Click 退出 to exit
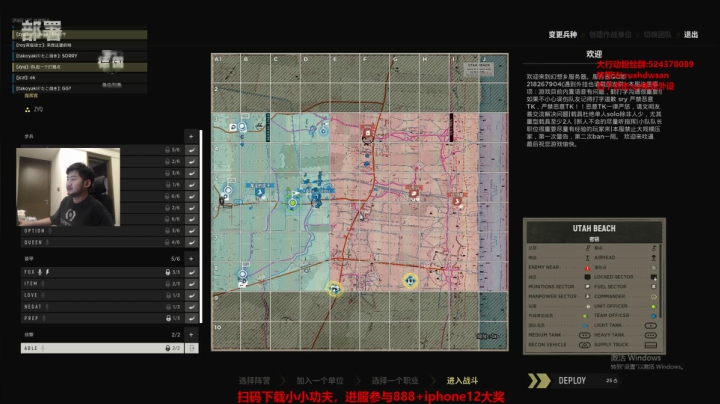 [691, 34]
